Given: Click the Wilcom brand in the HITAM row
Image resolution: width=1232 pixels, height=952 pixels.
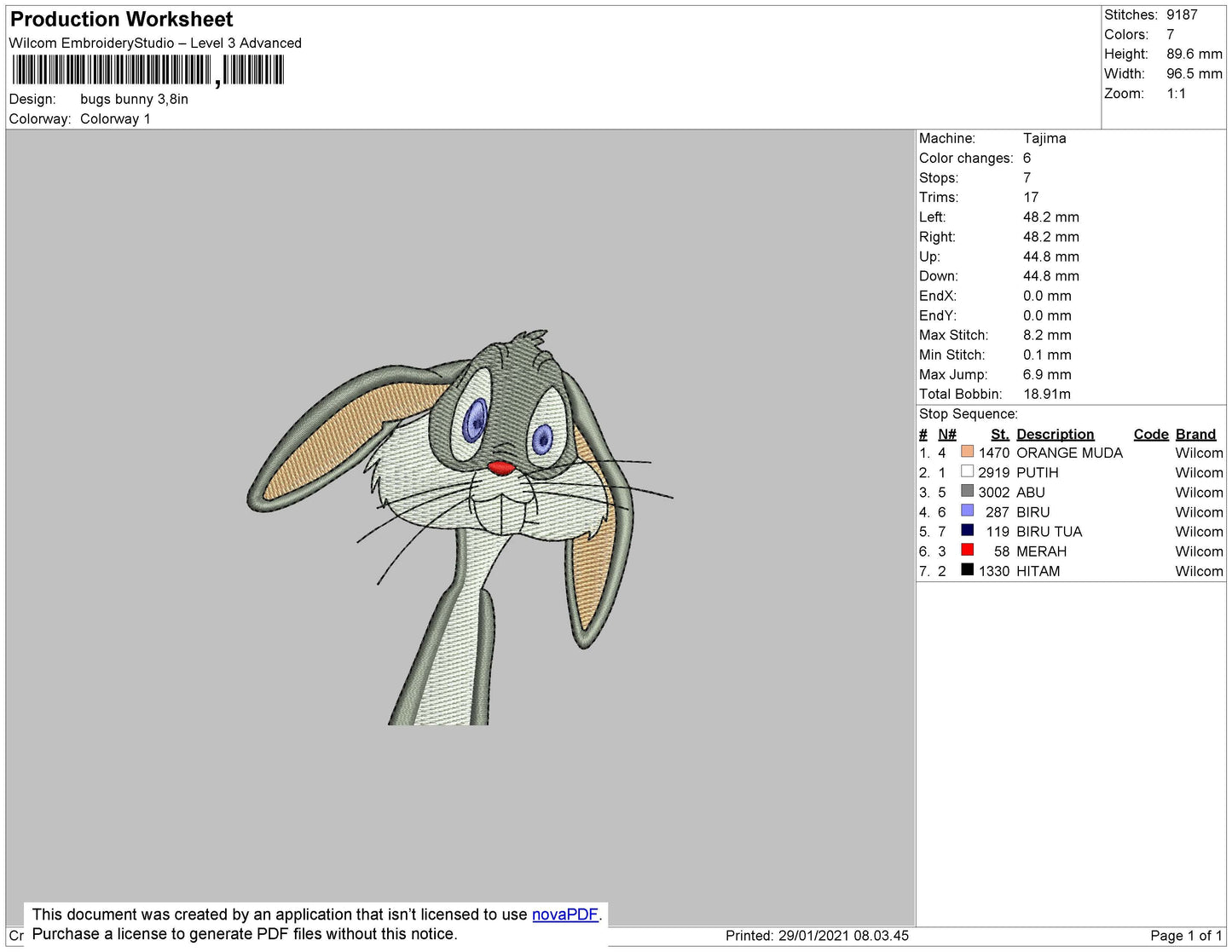Looking at the screenshot, I should point(1199,570).
